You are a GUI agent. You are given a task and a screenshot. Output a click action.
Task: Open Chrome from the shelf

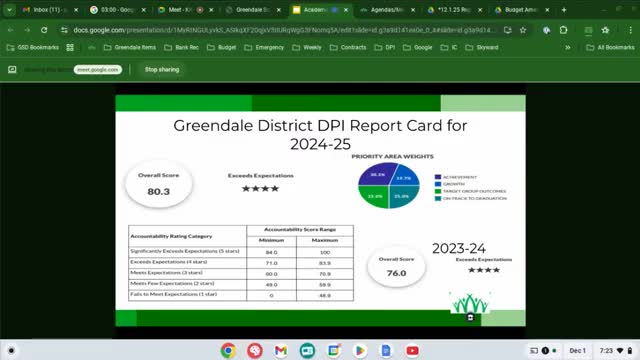(228, 351)
